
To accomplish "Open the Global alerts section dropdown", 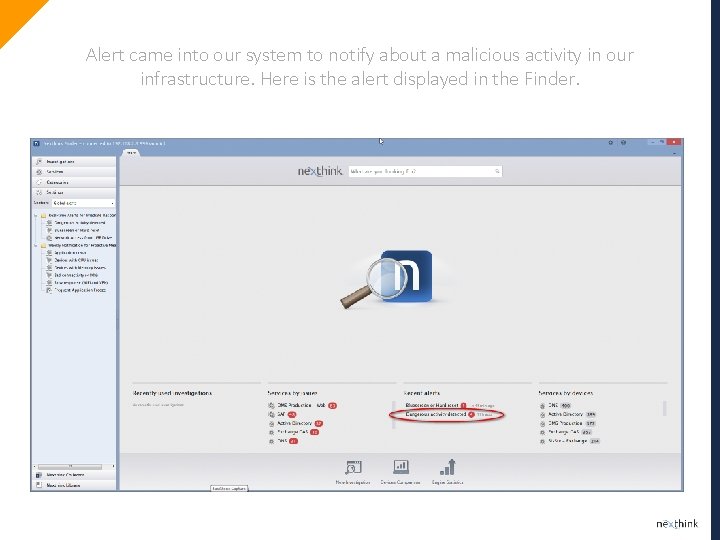I will pyautogui.click(x=83, y=203).
